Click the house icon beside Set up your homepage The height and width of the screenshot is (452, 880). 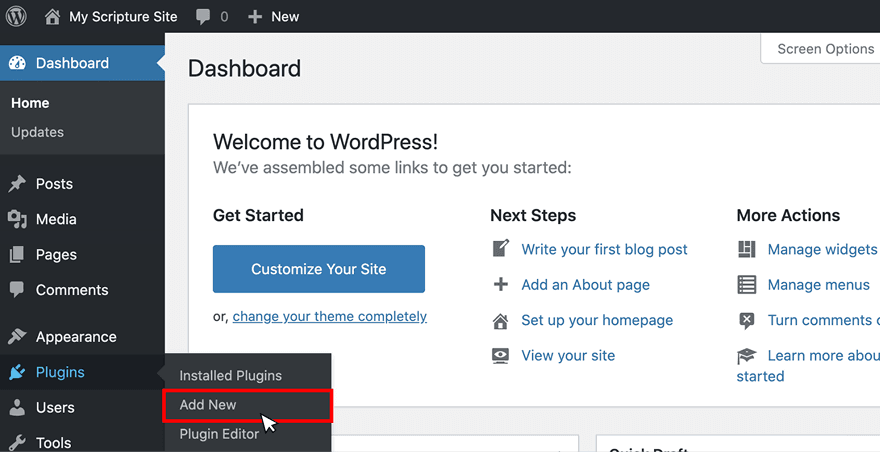point(501,321)
